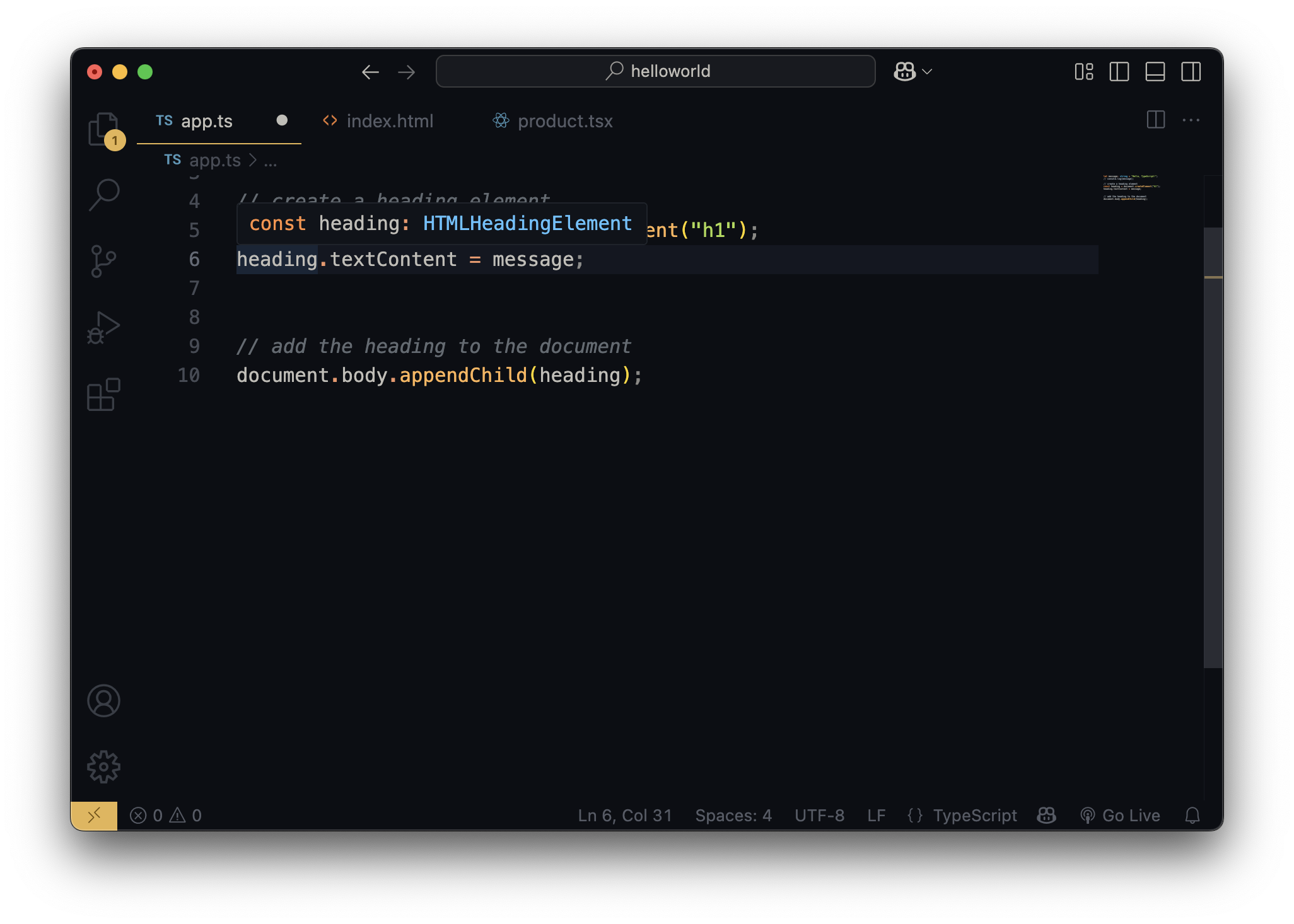
Task: Open the Search view icon
Action: [x=103, y=195]
